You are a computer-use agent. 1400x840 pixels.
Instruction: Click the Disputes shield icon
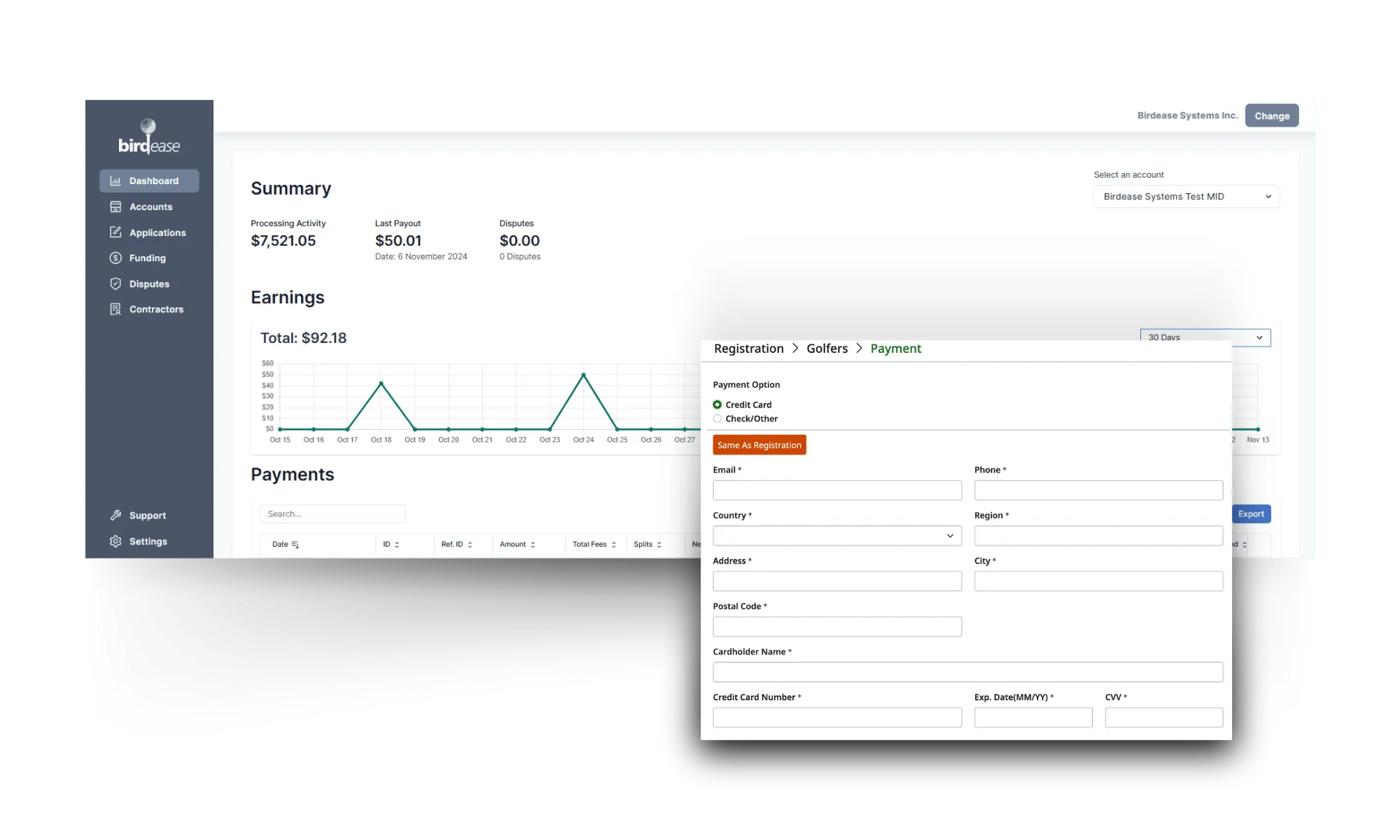point(115,283)
